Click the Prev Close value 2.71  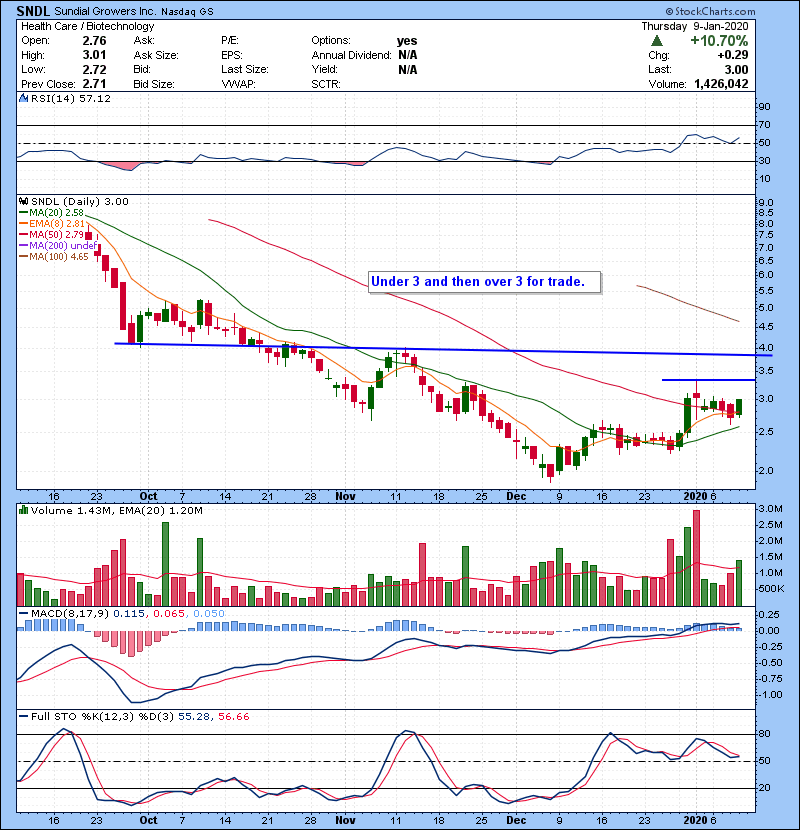click(x=94, y=84)
